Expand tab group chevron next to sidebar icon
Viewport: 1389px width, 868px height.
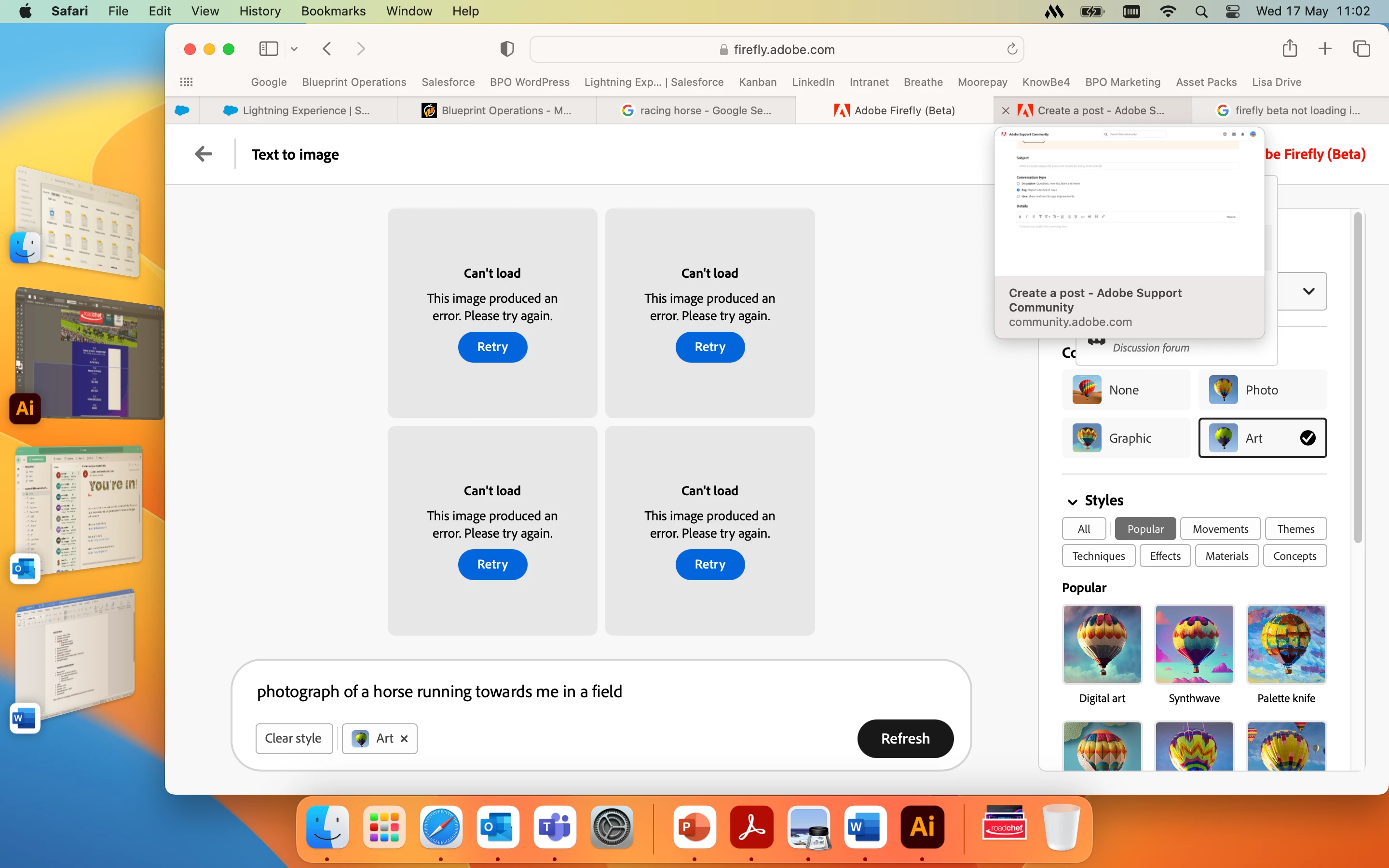point(295,49)
